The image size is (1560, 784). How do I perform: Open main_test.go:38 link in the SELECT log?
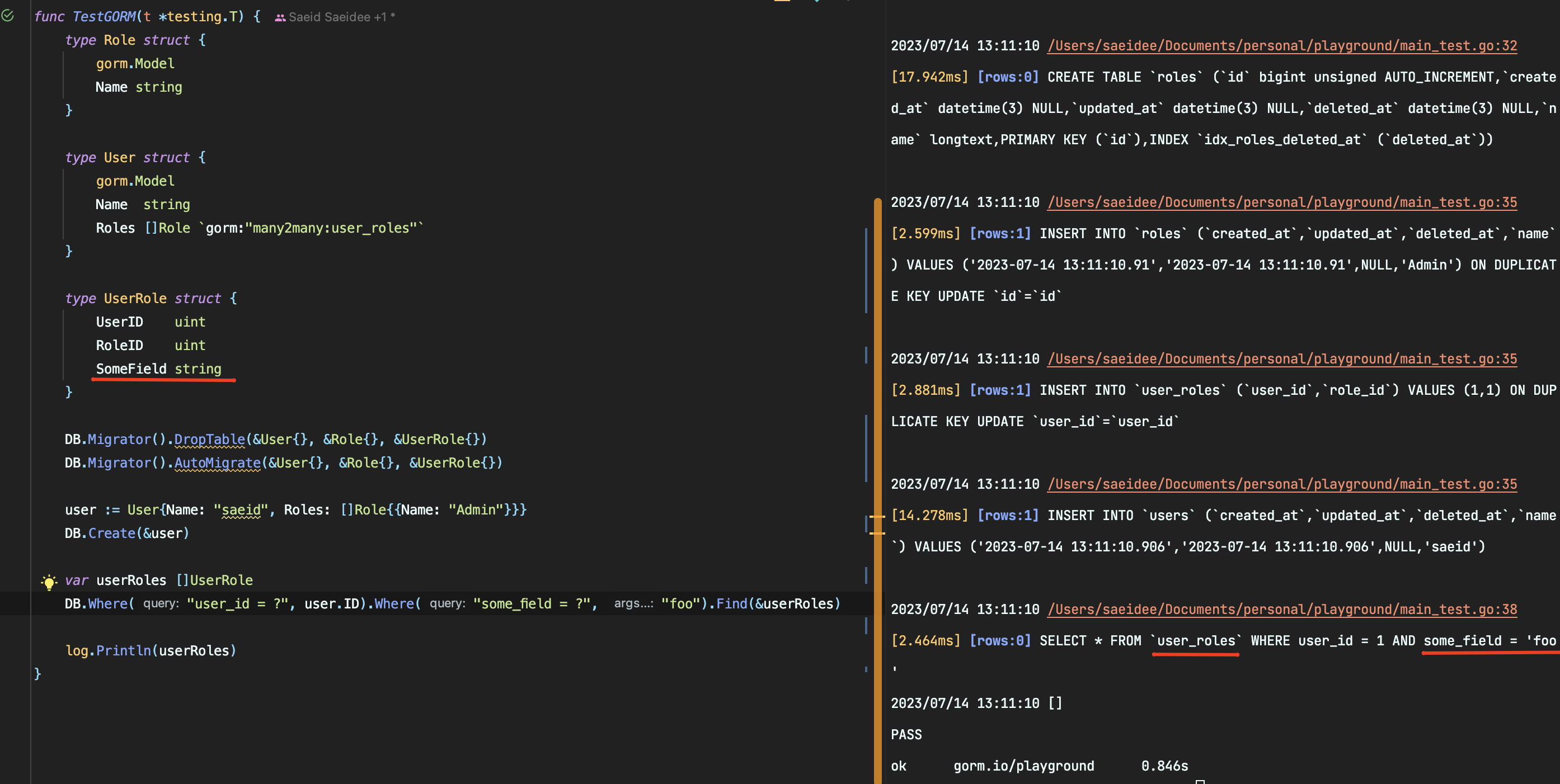[x=1282, y=609]
